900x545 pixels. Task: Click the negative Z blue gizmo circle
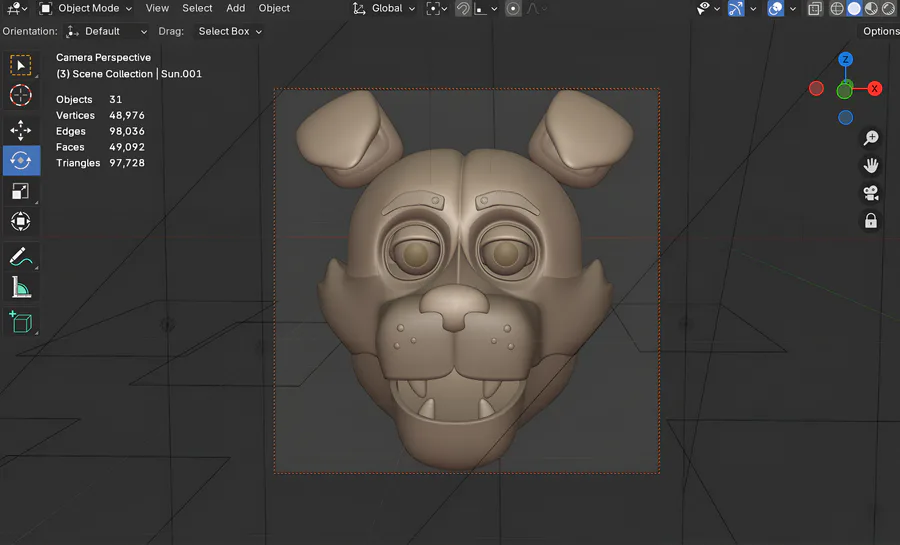tap(845, 118)
